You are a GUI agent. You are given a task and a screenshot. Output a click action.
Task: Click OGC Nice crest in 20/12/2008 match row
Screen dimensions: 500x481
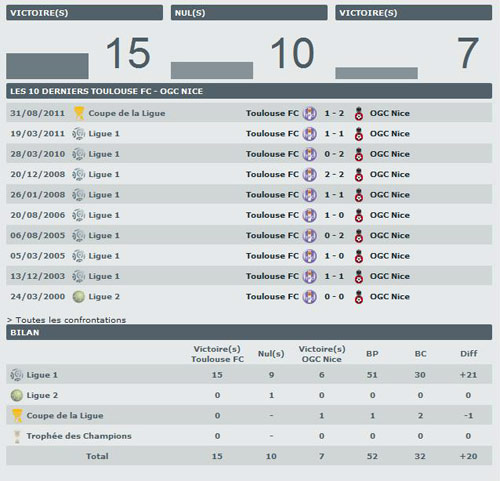point(359,174)
